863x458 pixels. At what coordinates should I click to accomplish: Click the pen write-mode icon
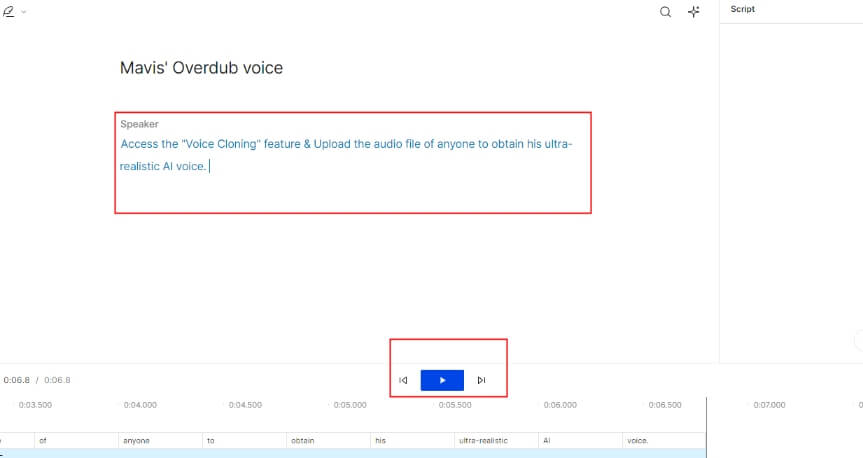(x=8, y=12)
